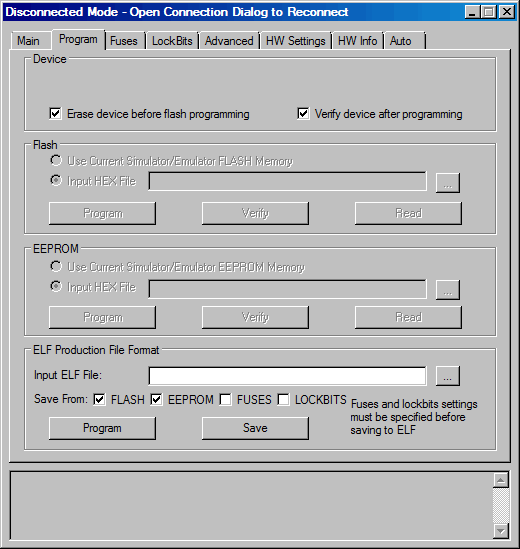The height and width of the screenshot is (549, 520).
Task: Select Use Current Simulator/Emulator FLASH Memory
Action: 56,161
